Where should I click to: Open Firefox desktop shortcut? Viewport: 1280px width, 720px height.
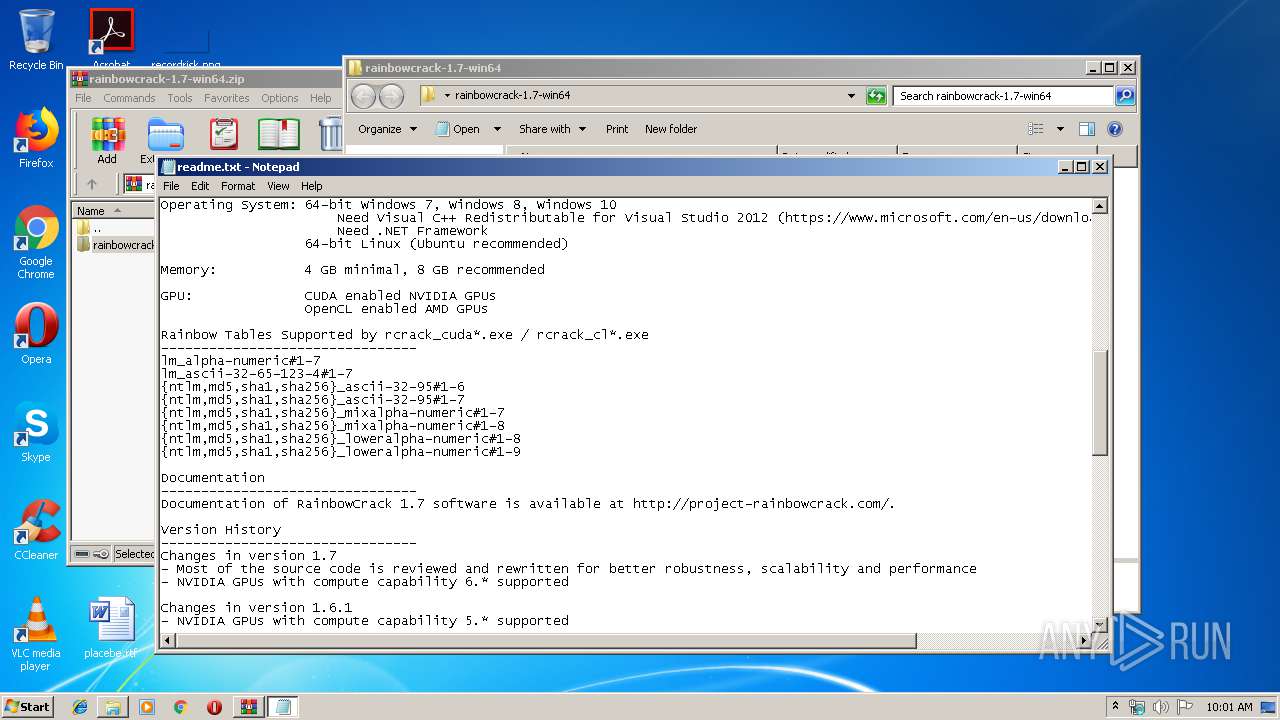click(x=36, y=138)
